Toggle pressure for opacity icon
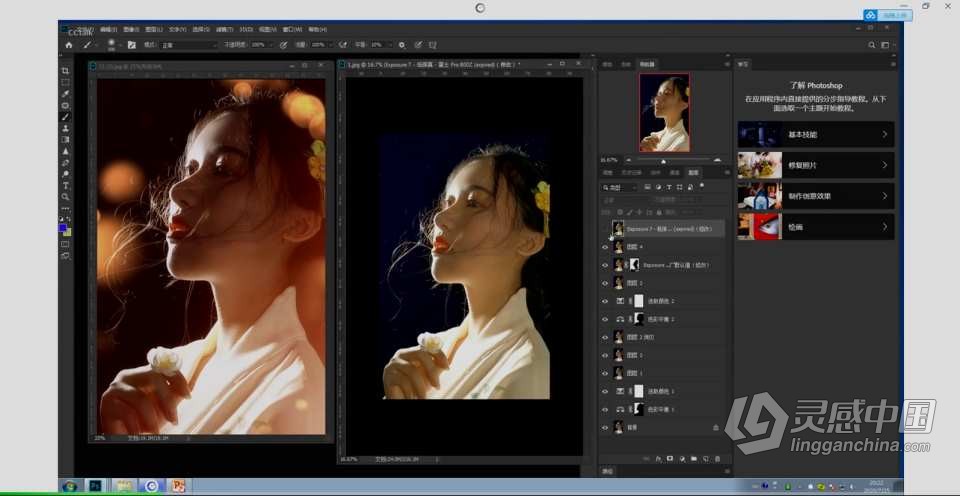This screenshot has height=496, width=960. 283,45
